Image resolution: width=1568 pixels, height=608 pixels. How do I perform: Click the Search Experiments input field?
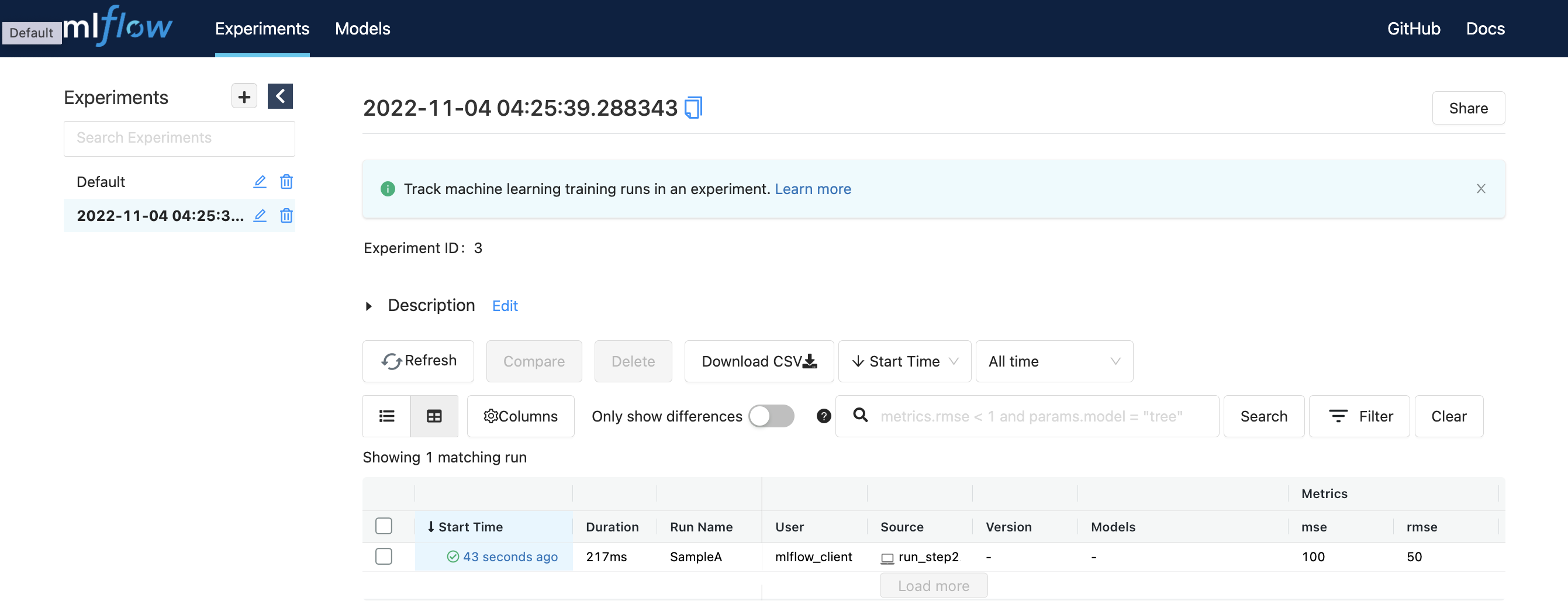179,138
